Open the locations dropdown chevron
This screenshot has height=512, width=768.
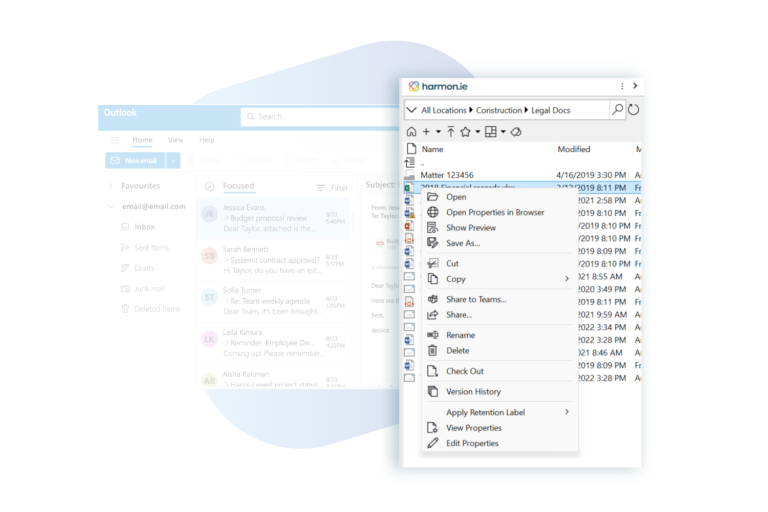pyautogui.click(x=411, y=110)
